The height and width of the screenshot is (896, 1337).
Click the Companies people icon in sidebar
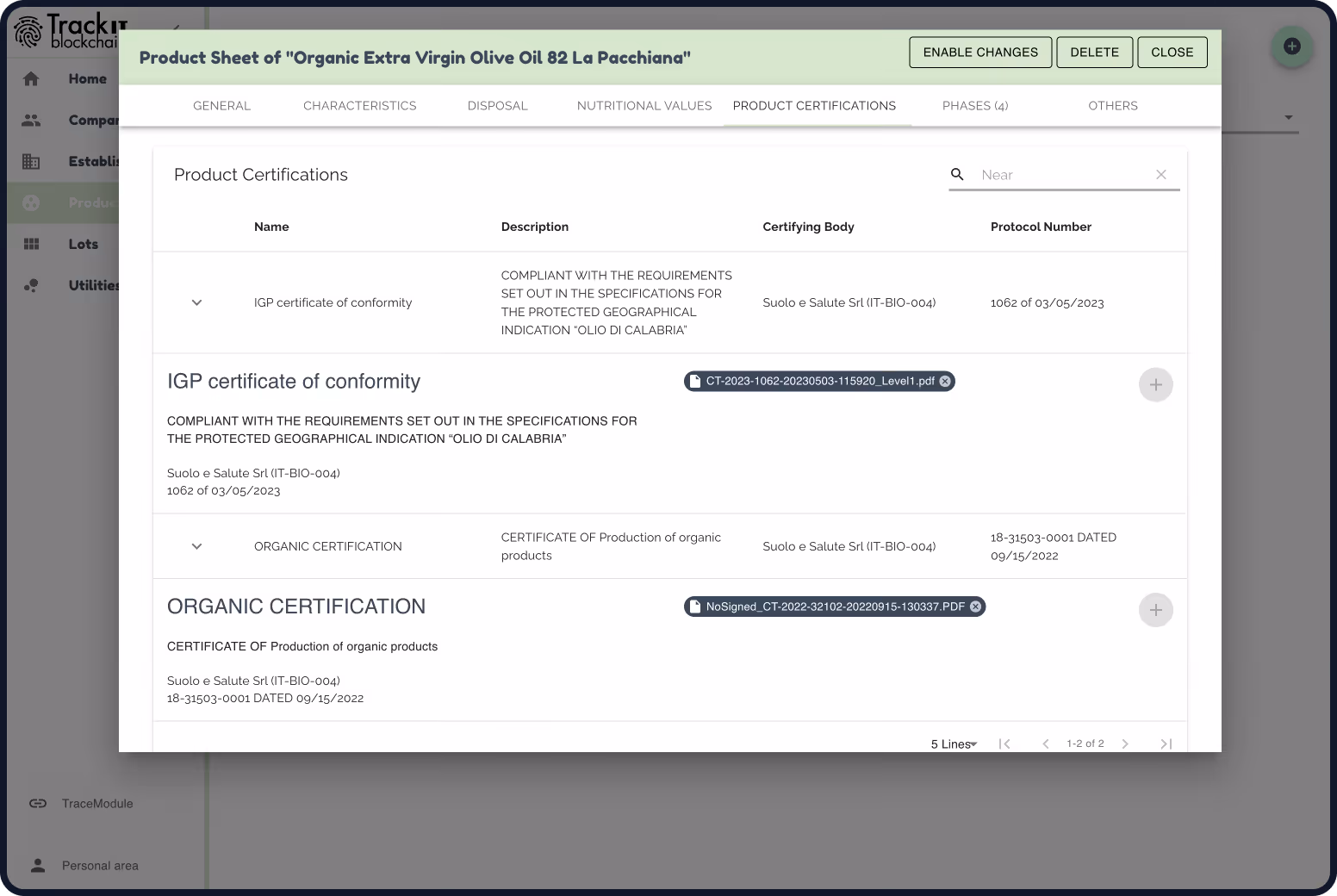pyautogui.click(x=31, y=121)
